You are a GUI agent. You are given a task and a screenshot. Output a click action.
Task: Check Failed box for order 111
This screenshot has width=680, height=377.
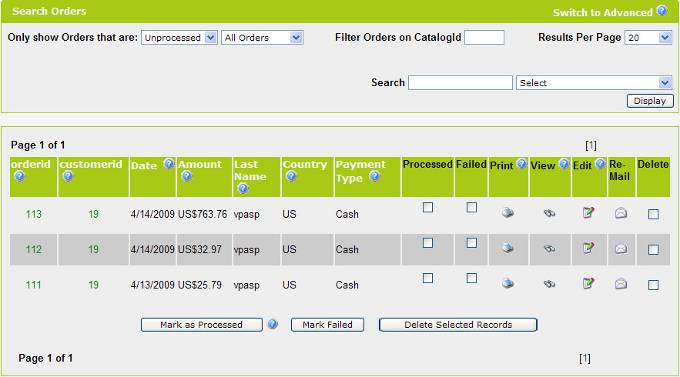point(472,278)
